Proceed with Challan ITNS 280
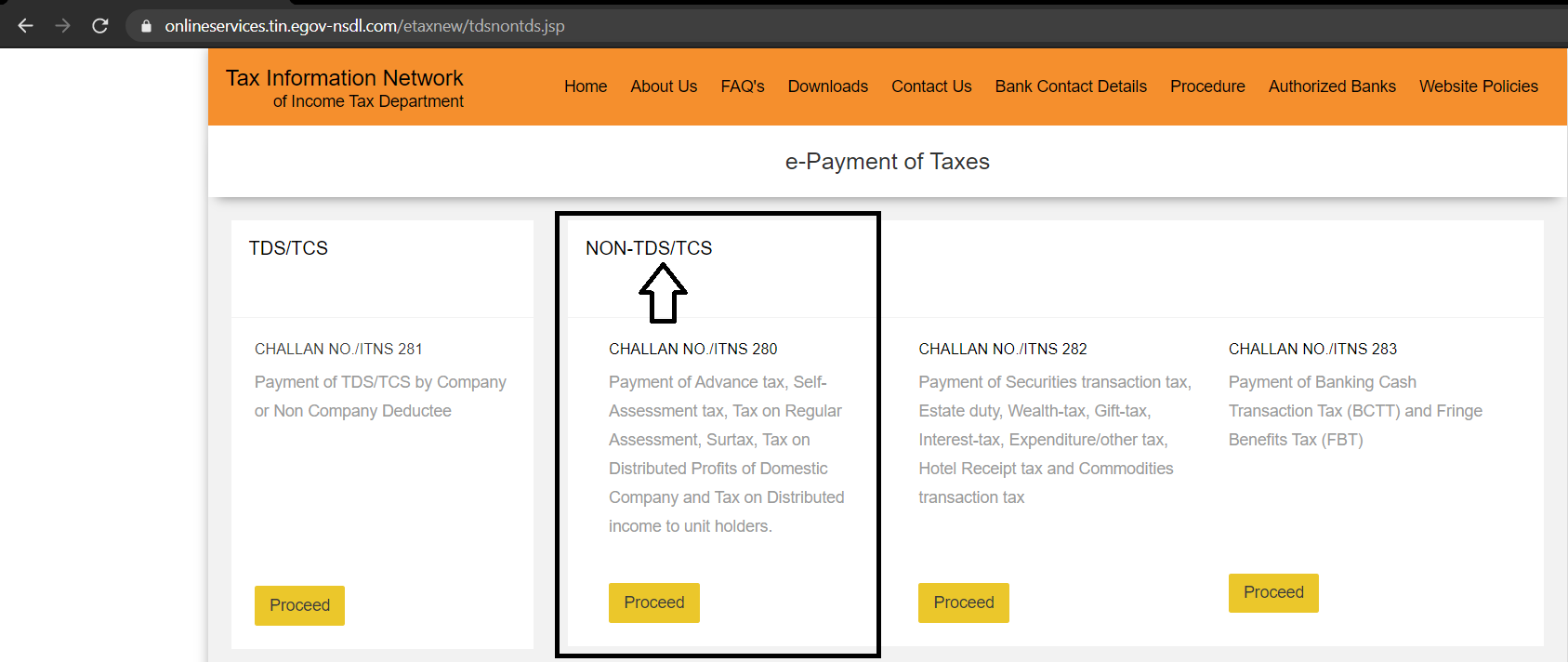Screen dimensions: 1568x662 pos(654,602)
